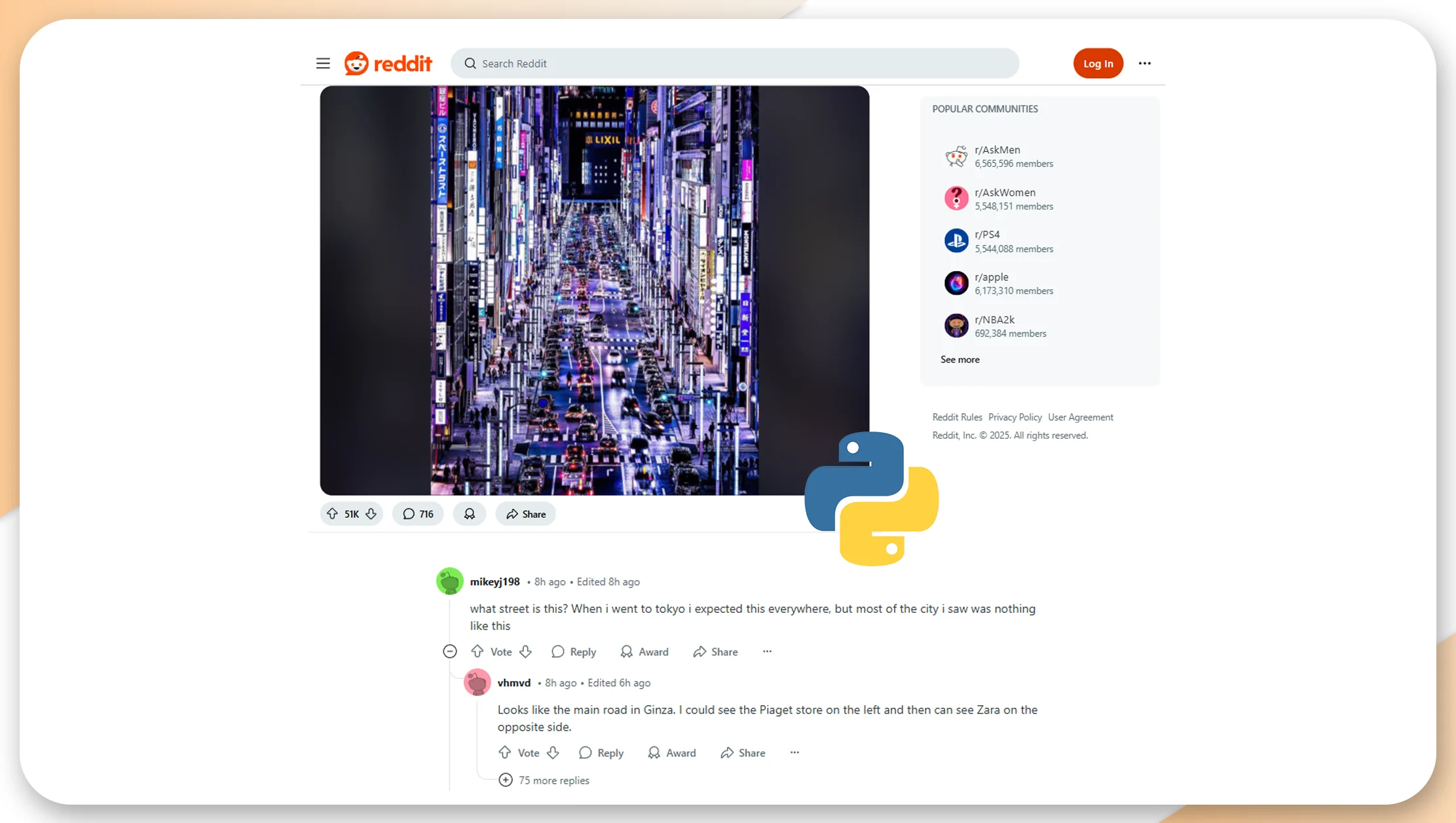The height and width of the screenshot is (823, 1456).
Task: Click the post image thumbnail to expand
Action: click(594, 290)
